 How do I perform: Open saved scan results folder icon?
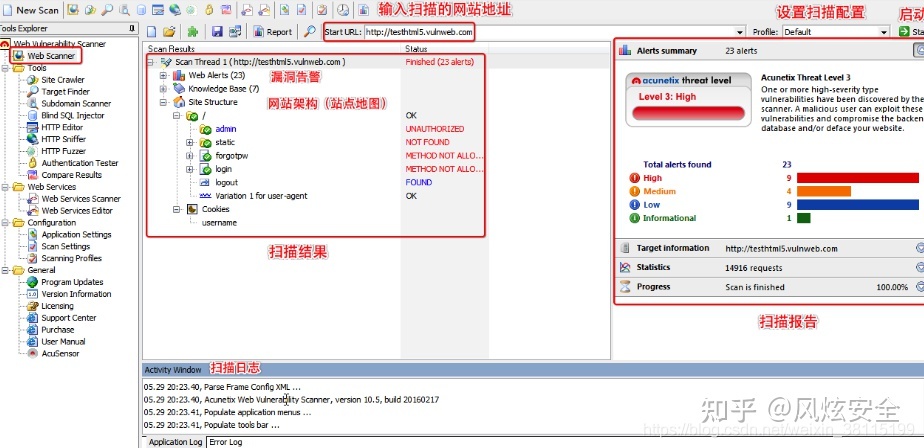tap(169, 32)
